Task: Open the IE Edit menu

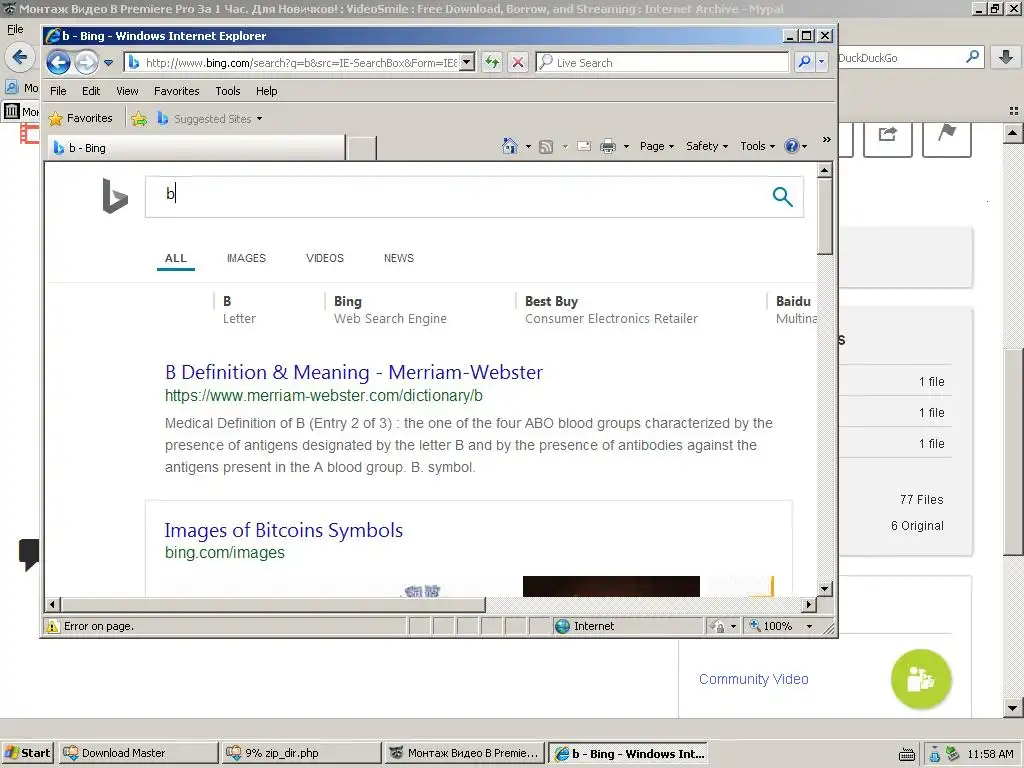Action: click(x=91, y=91)
